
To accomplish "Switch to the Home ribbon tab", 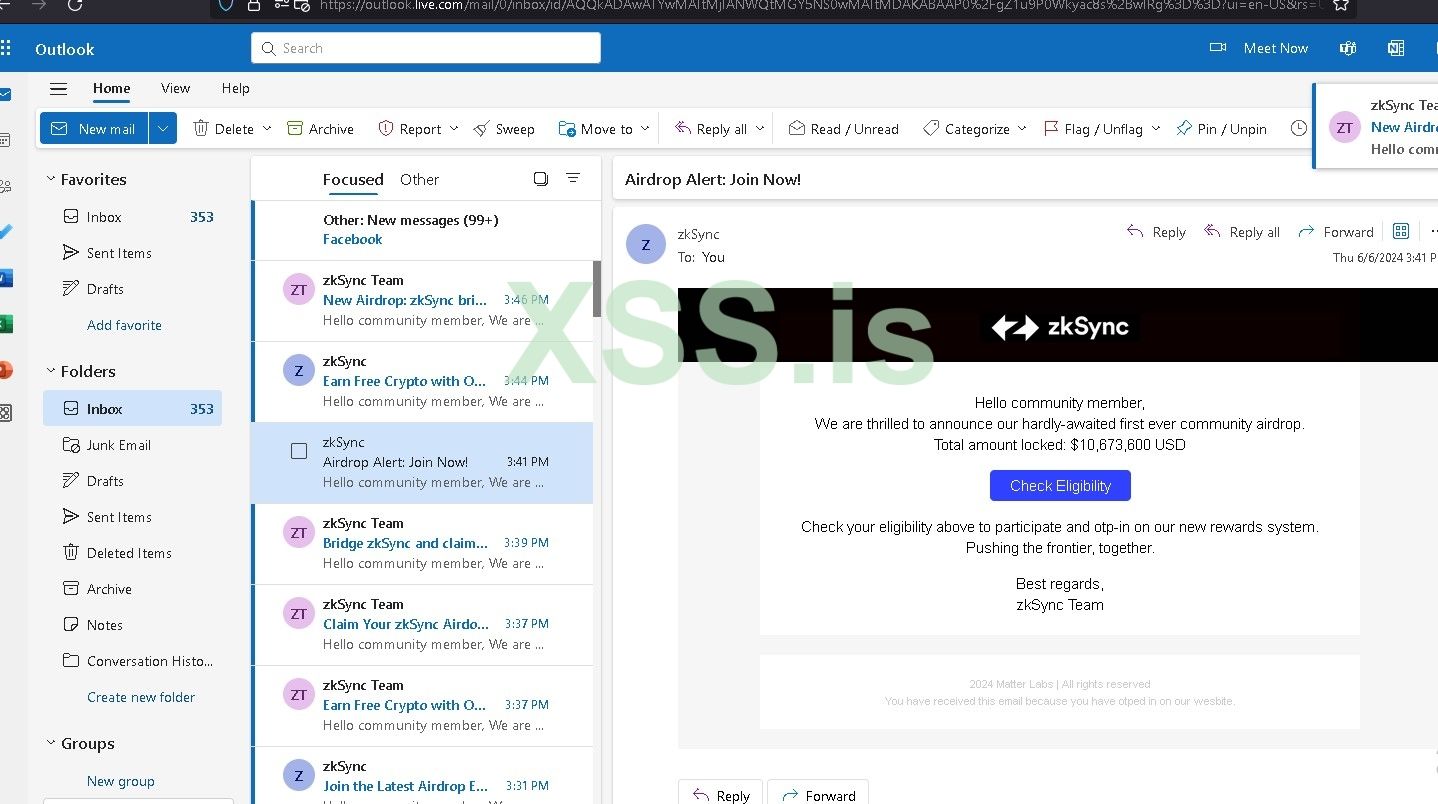I will [x=112, y=88].
